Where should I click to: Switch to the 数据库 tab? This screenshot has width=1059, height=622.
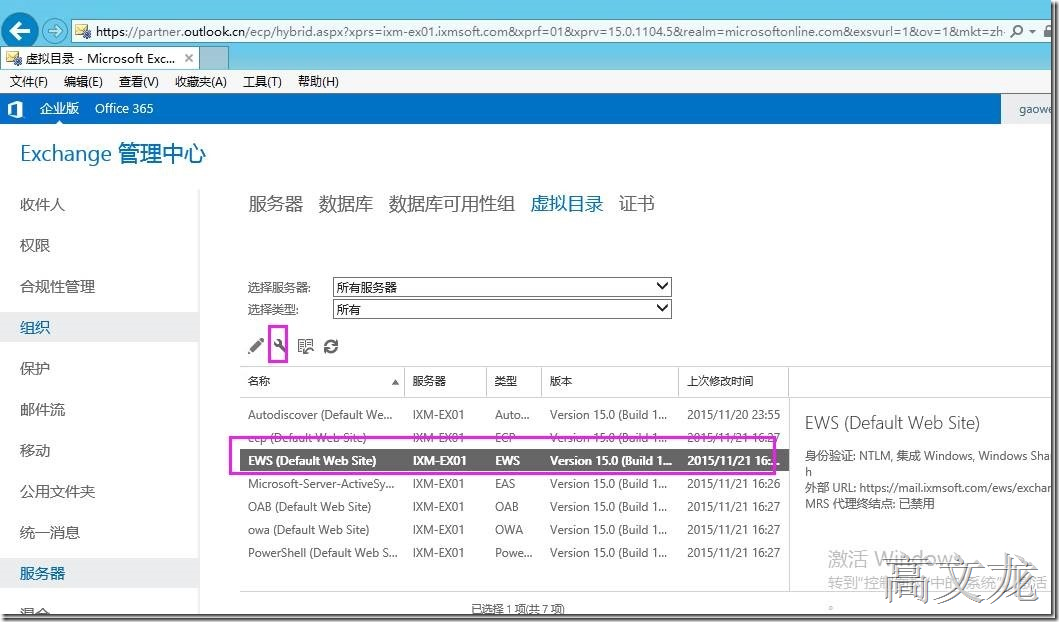346,203
